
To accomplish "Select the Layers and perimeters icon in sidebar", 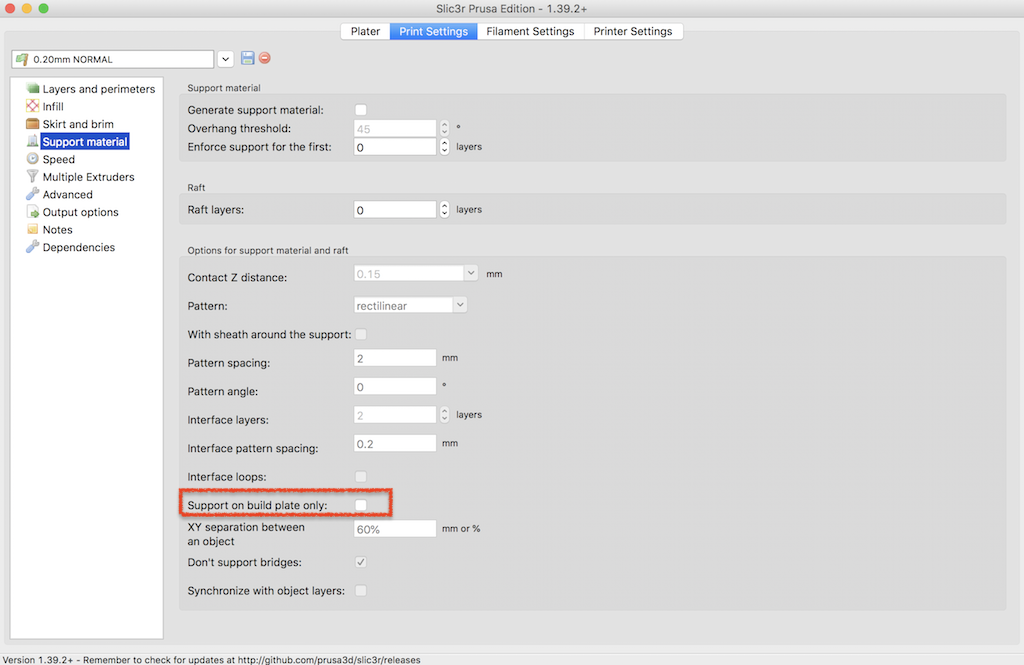I will point(33,89).
